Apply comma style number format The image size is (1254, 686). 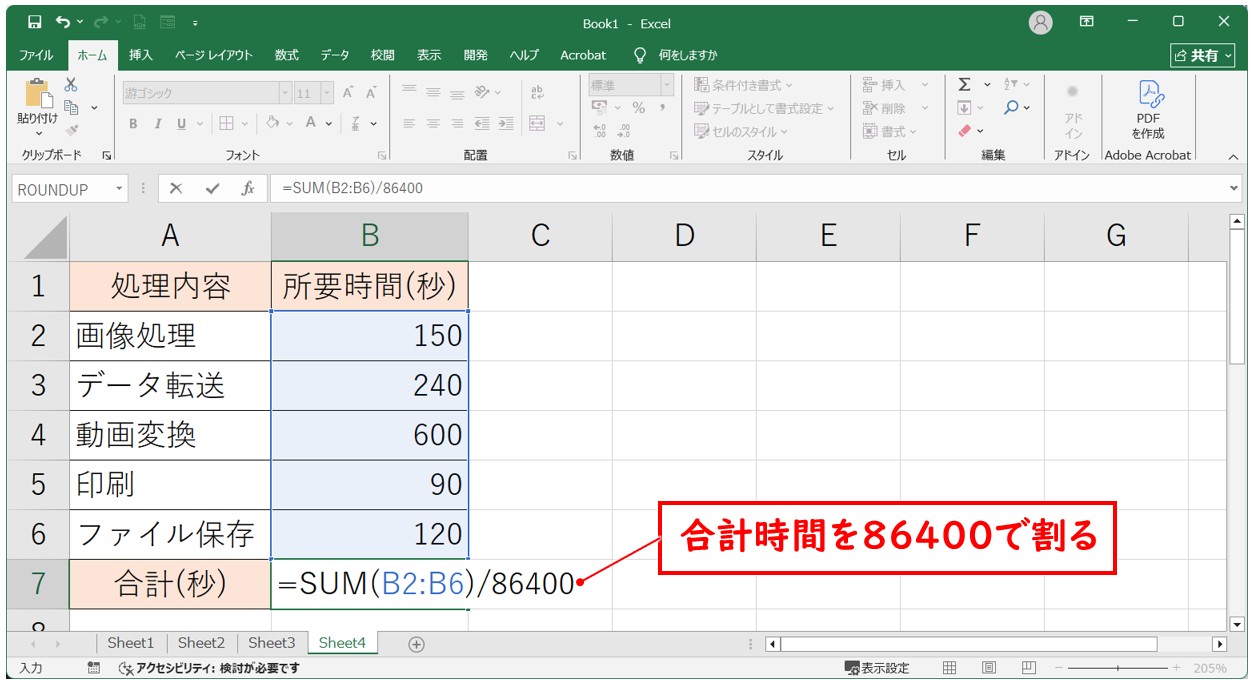click(x=662, y=108)
